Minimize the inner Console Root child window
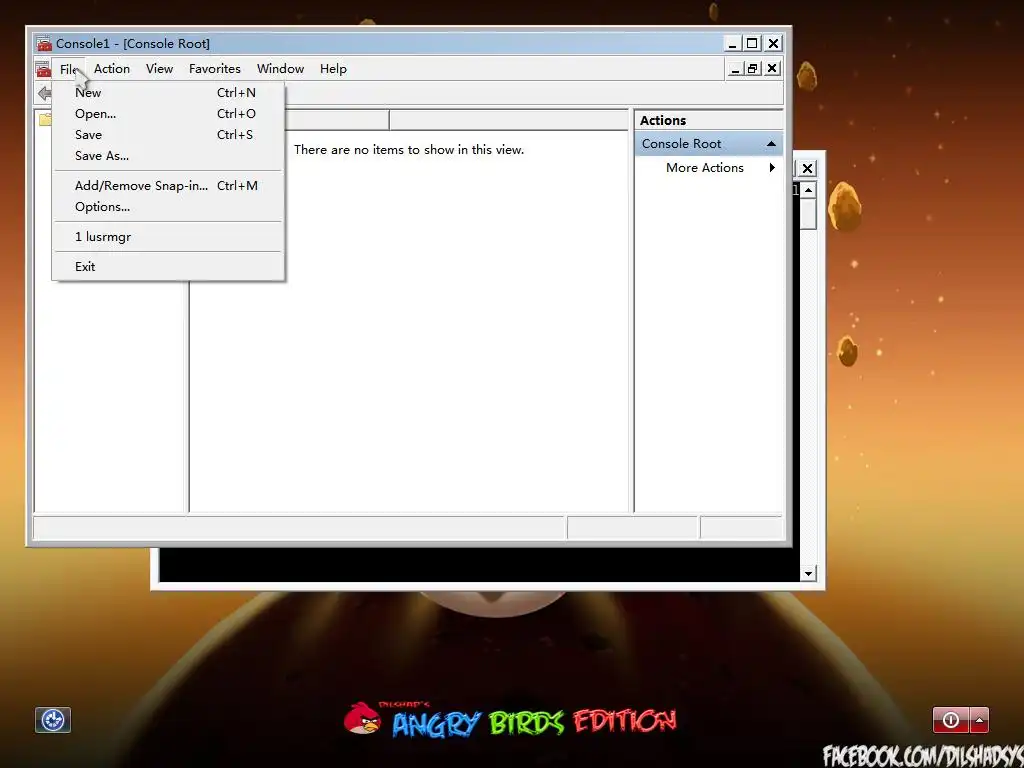Image resolution: width=1024 pixels, height=768 pixels. (735, 69)
